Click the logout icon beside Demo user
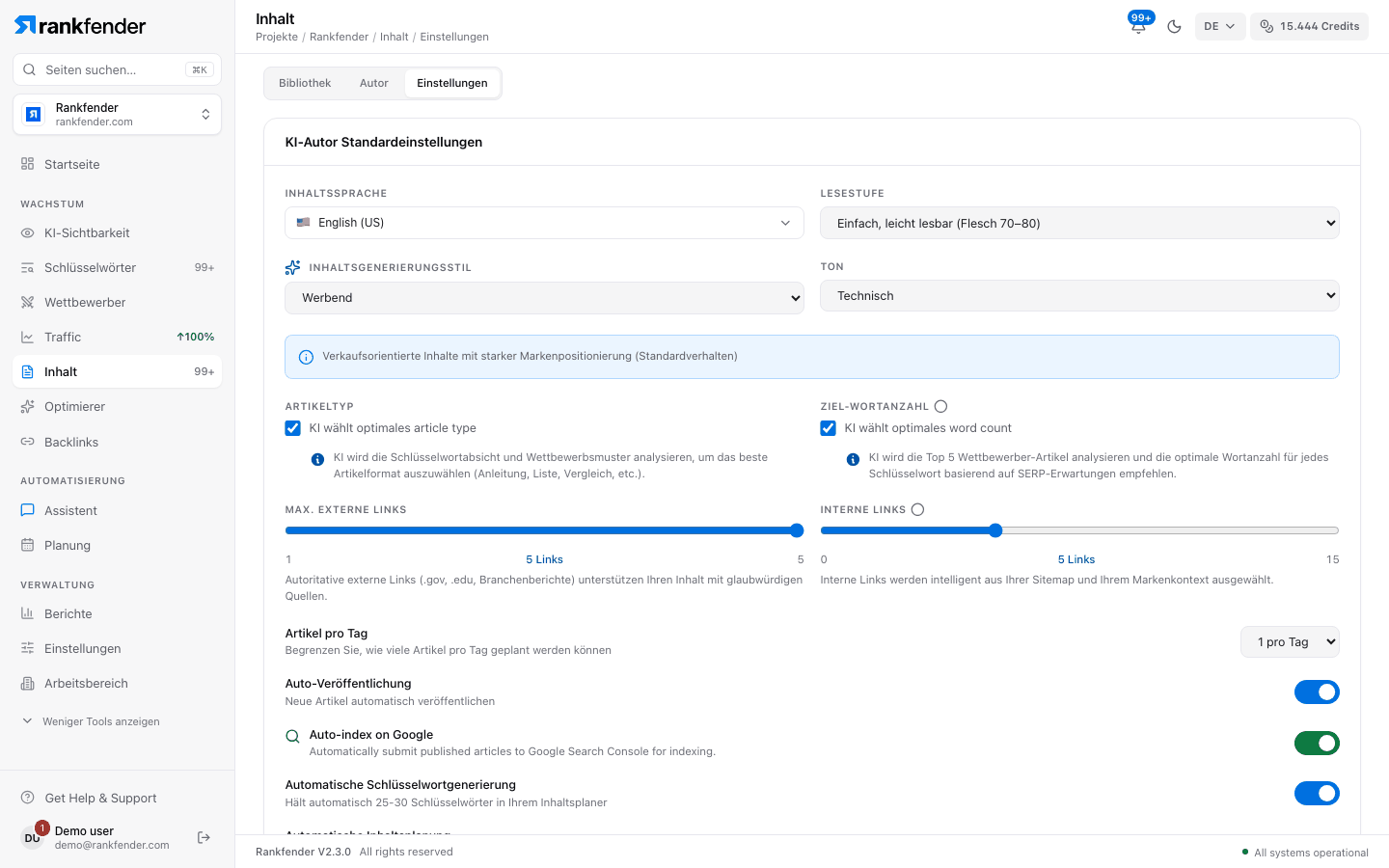The height and width of the screenshot is (868, 1389). coord(204,837)
